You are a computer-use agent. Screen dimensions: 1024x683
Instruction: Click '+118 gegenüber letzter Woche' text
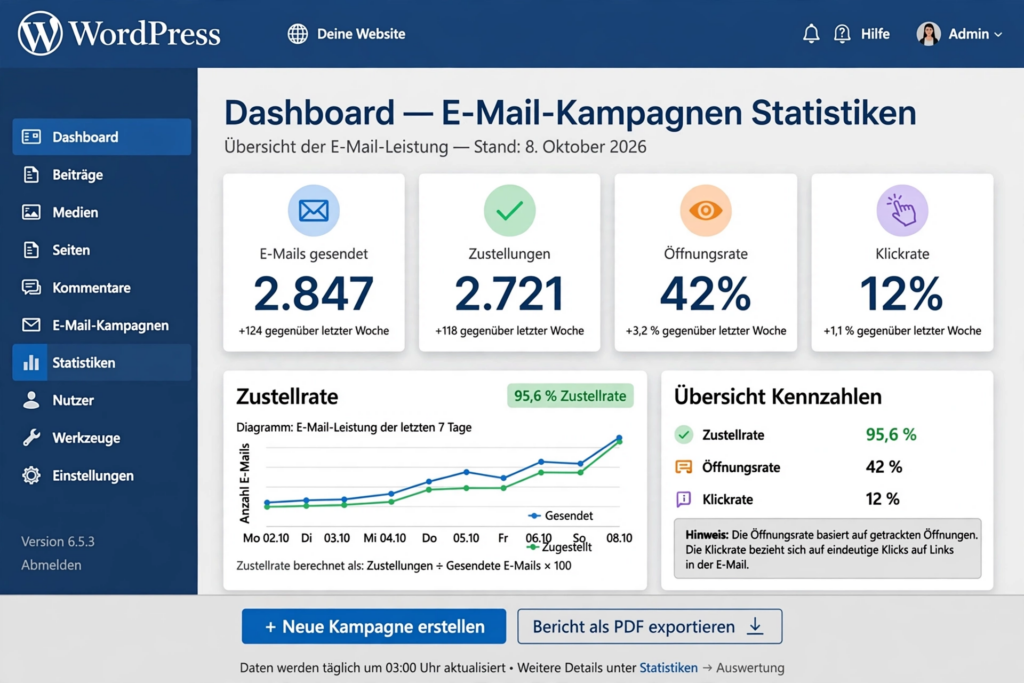[509, 331]
